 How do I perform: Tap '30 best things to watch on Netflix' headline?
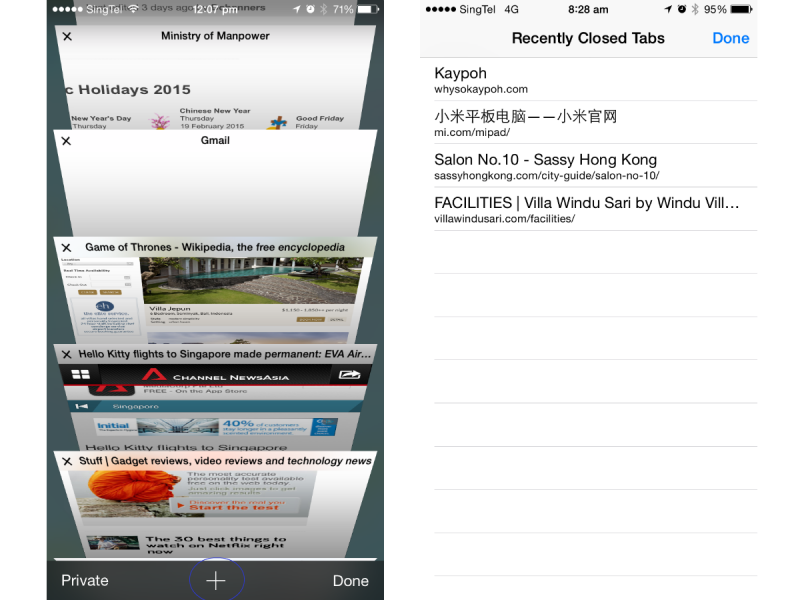click(216, 545)
